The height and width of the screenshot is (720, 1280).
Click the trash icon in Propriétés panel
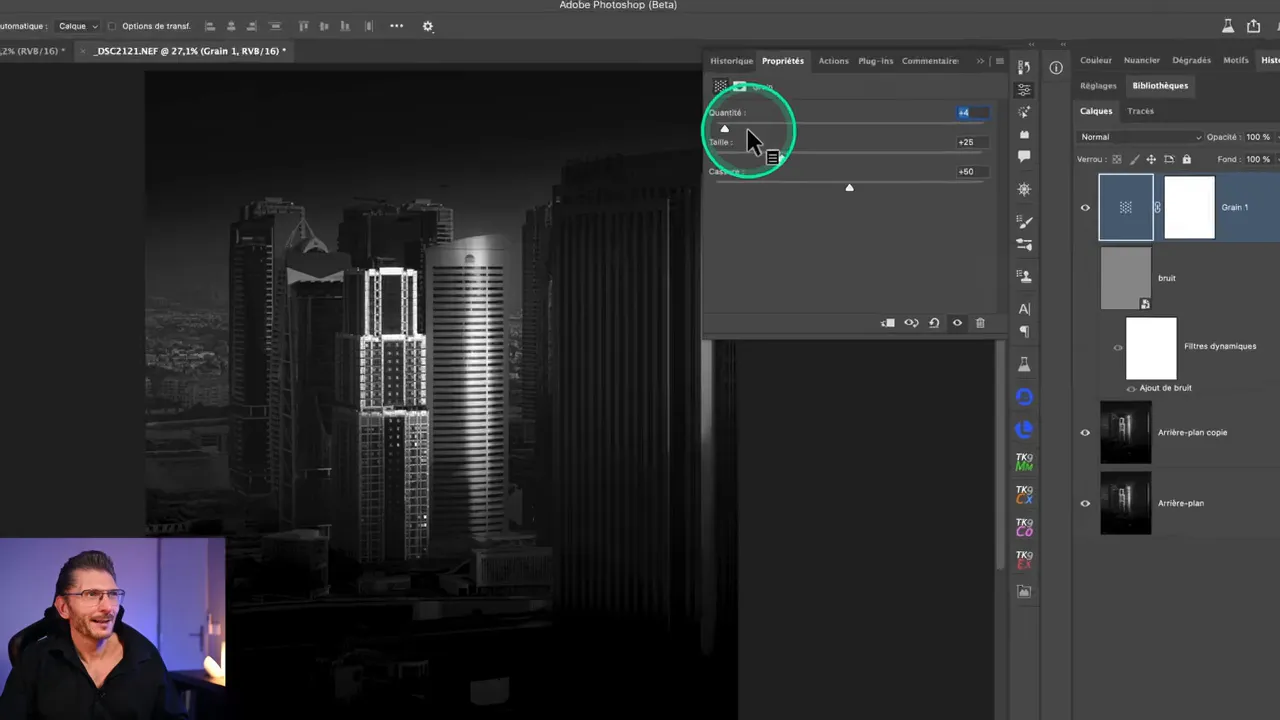980,323
